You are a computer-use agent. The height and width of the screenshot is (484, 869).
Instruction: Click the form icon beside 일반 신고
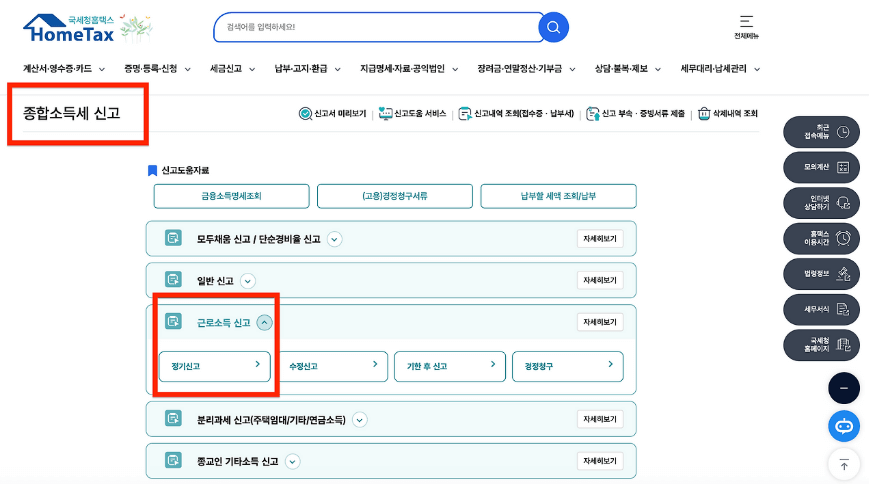(x=173, y=279)
